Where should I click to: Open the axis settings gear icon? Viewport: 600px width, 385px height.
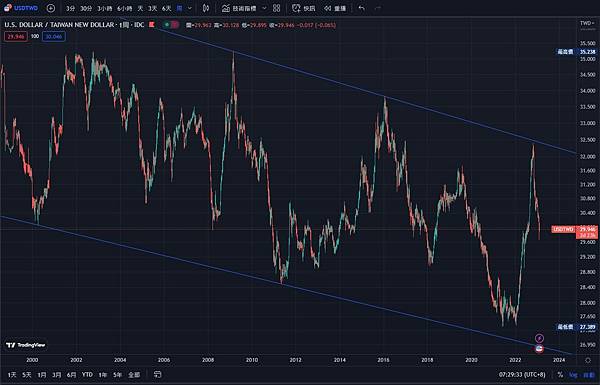588,360
